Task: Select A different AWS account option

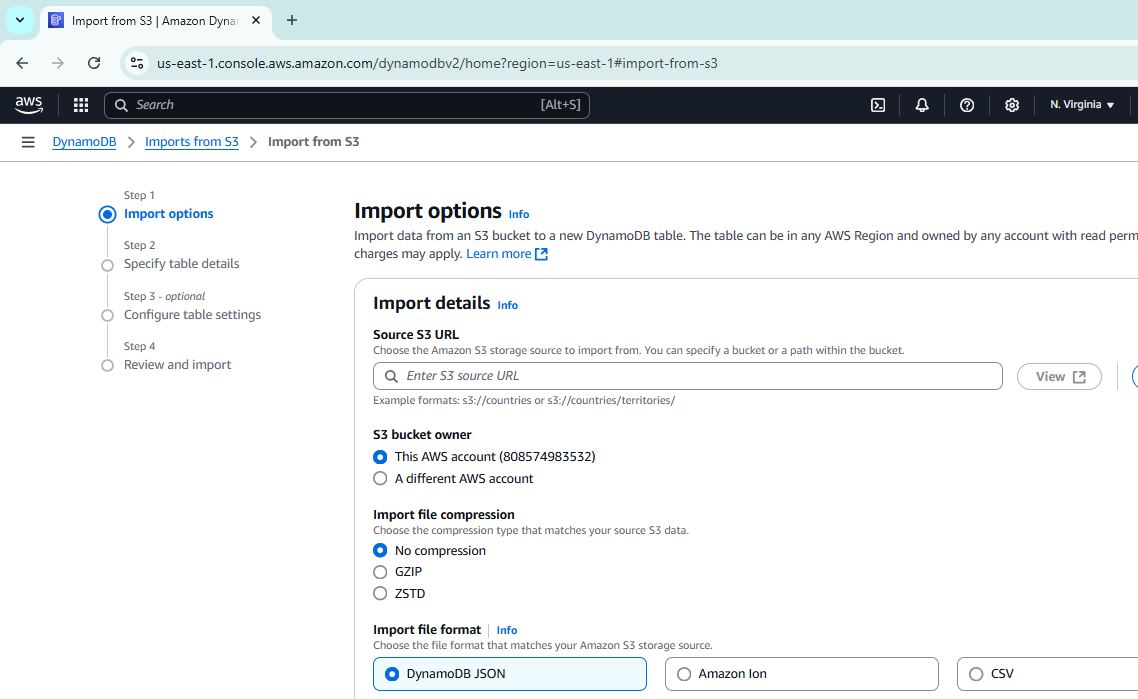Action: (380, 479)
